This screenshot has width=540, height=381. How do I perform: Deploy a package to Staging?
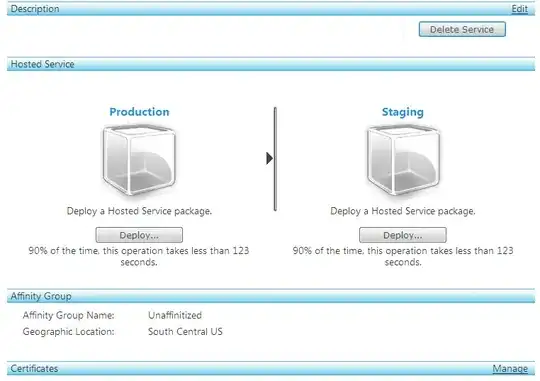pyautogui.click(x=403, y=235)
